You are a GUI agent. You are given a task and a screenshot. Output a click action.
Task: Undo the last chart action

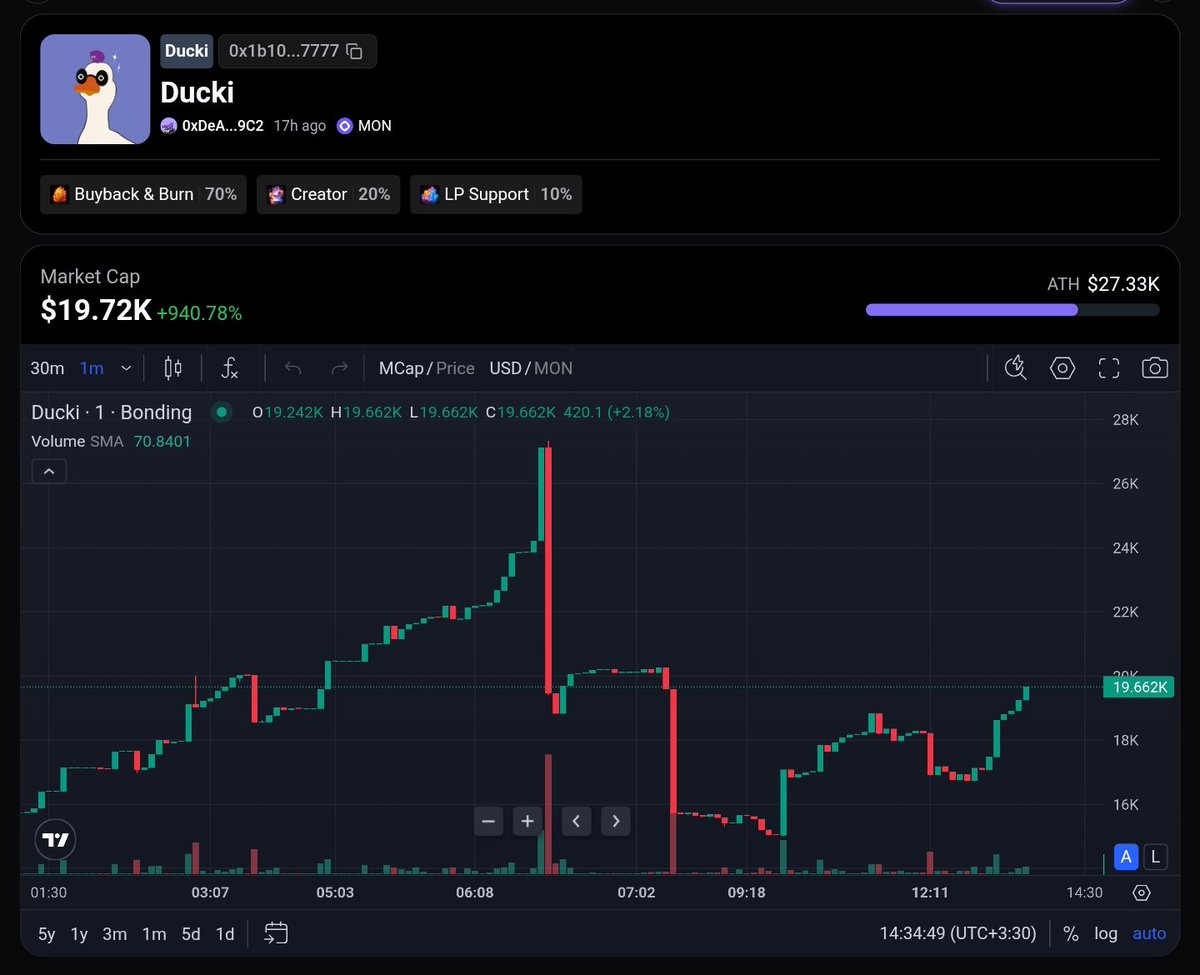pyautogui.click(x=293, y=368)
